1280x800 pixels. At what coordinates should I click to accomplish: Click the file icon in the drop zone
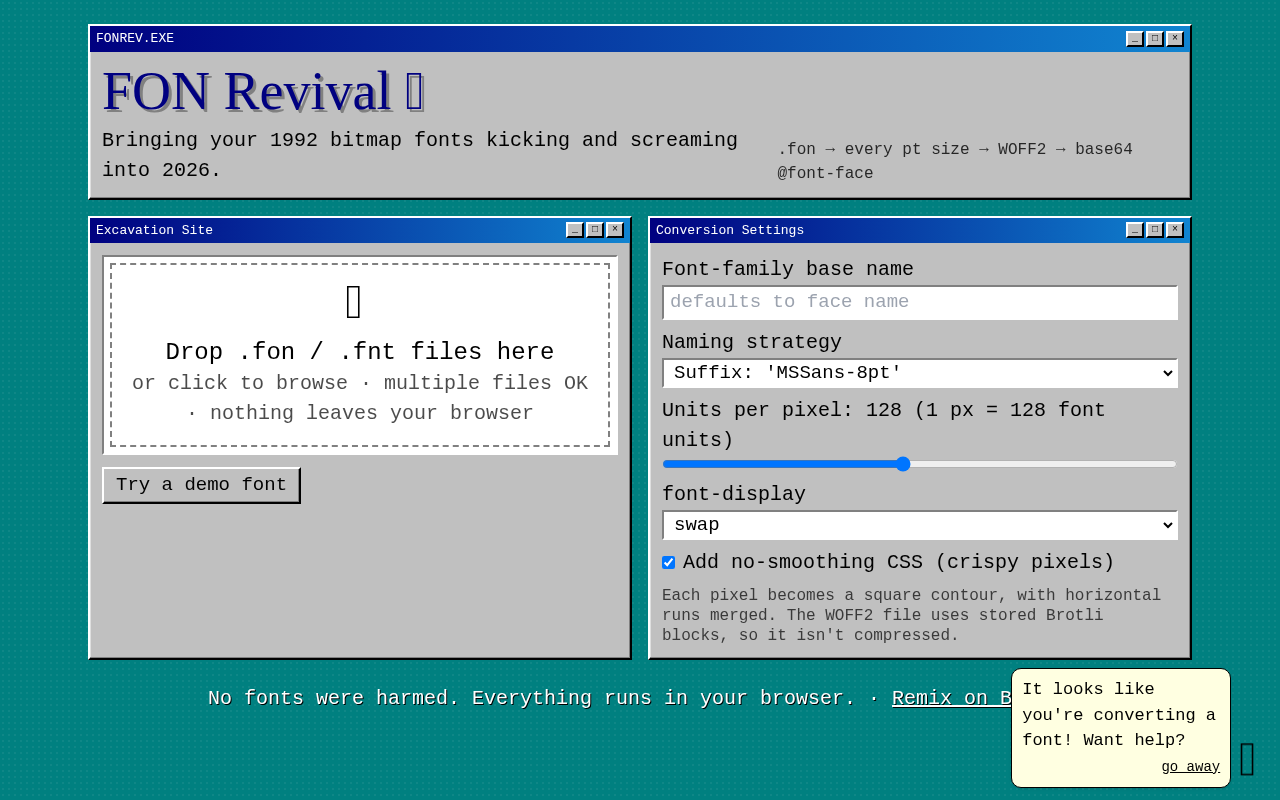[x=354, y=302]
